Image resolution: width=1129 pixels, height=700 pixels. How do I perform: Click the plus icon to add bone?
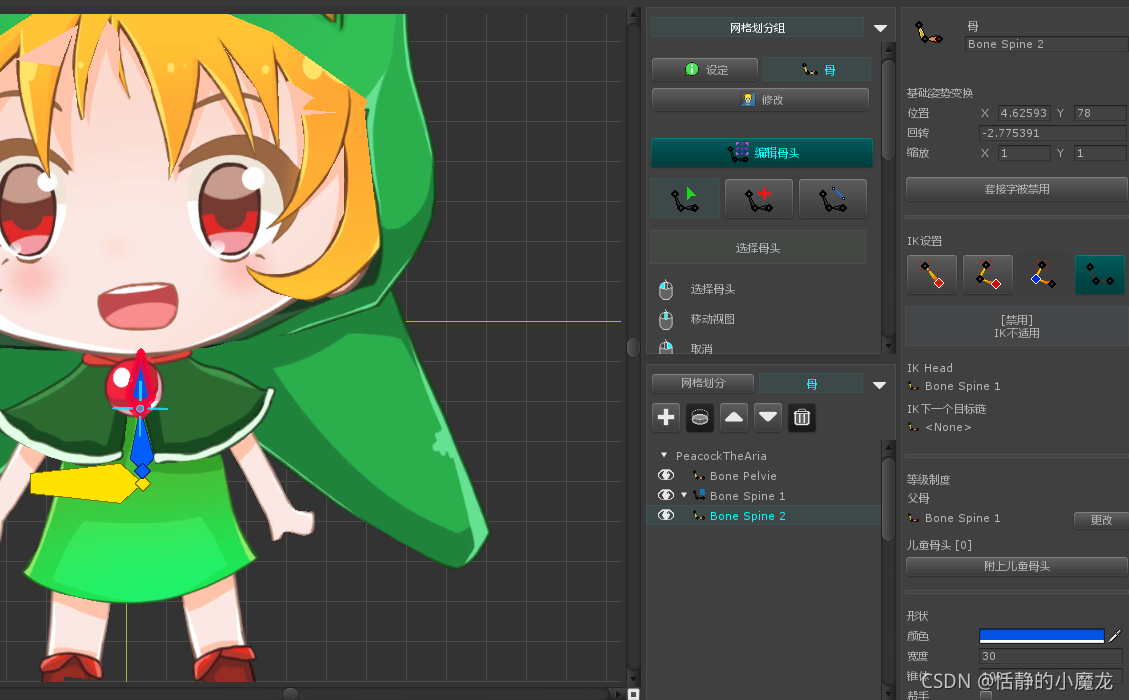coord(666,417)
